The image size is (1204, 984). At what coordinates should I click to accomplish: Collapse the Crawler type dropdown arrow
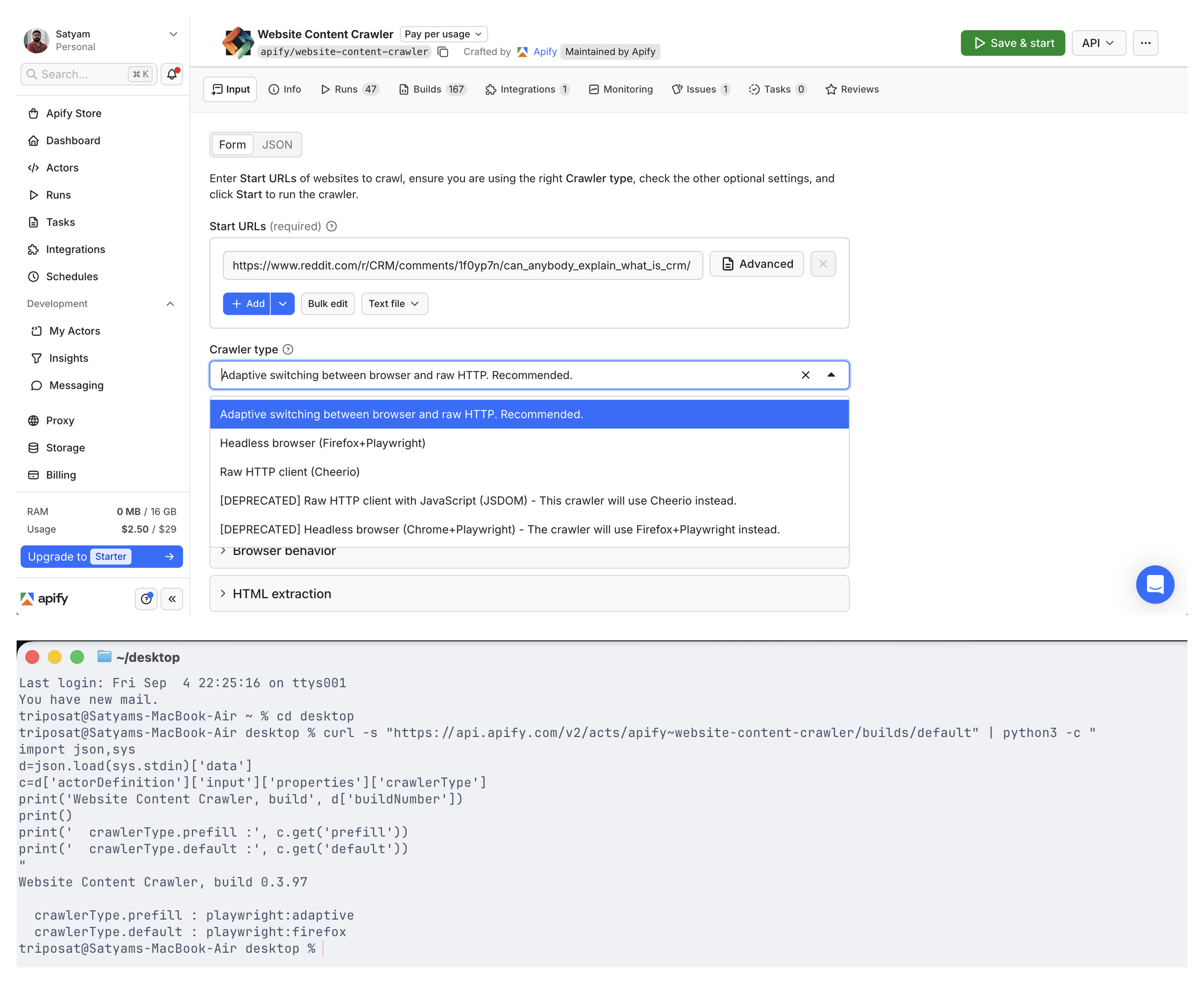[830, 375]
